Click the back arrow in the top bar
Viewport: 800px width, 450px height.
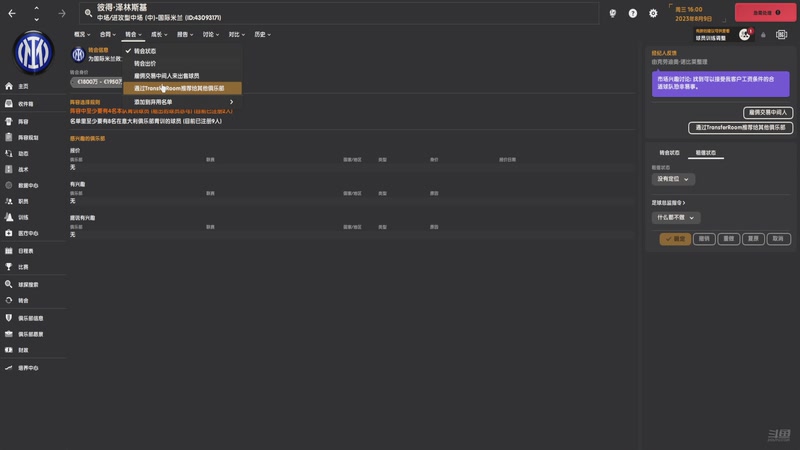click(12, 14)
